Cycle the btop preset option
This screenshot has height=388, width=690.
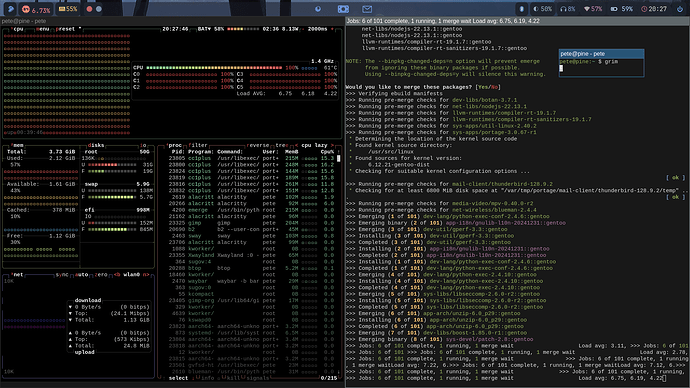(x=66, y=29)
